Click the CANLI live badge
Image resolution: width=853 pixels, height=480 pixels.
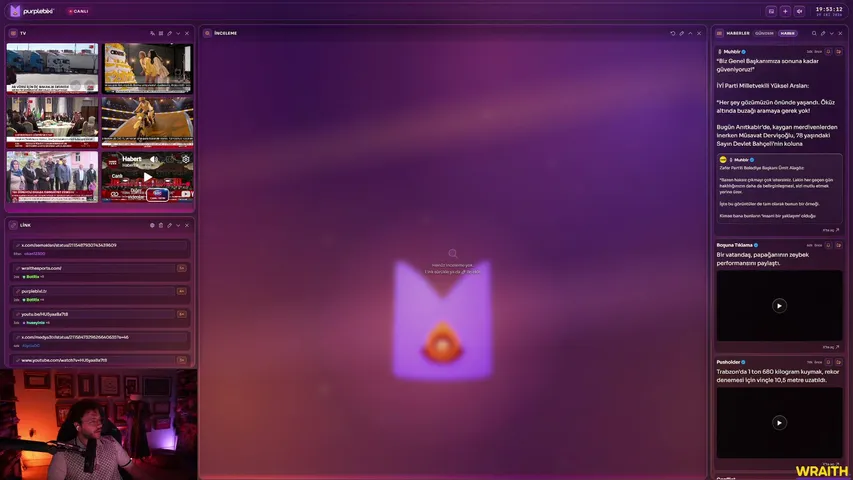pos(78,11)
